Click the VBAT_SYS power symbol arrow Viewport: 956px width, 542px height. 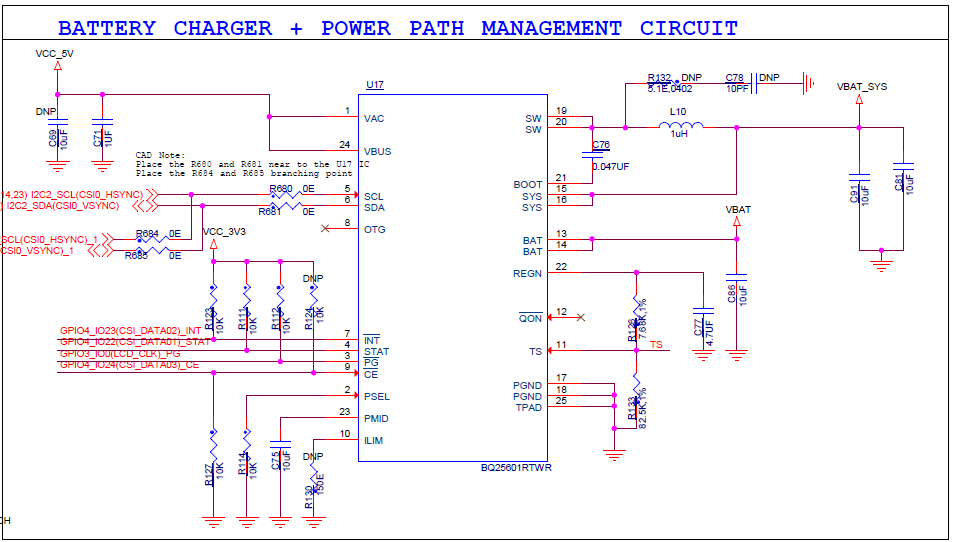859,99
